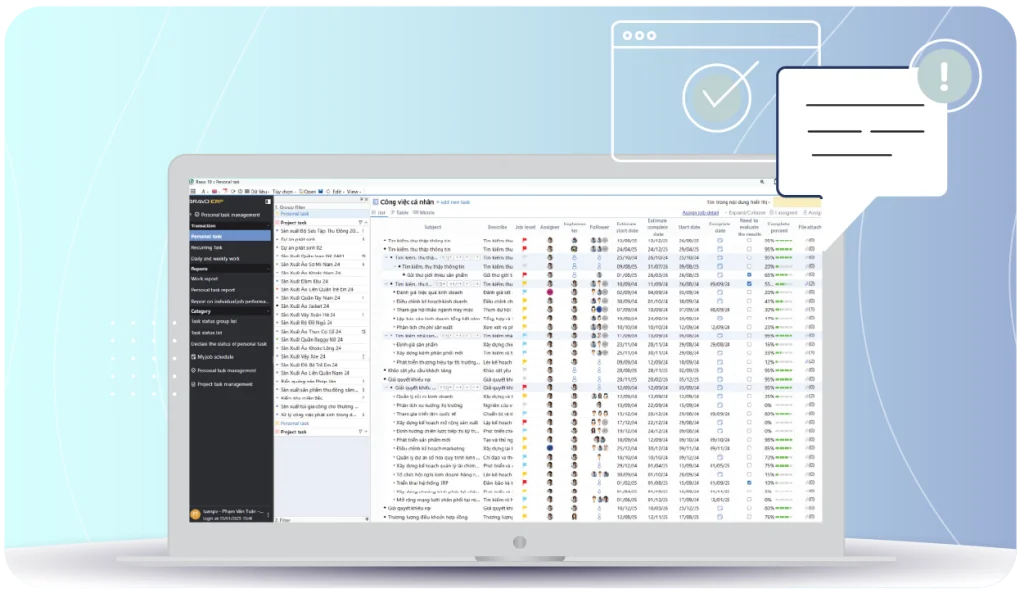Click the sidebar collapse icon beside Bravo ERP logo

coord(268,203)
